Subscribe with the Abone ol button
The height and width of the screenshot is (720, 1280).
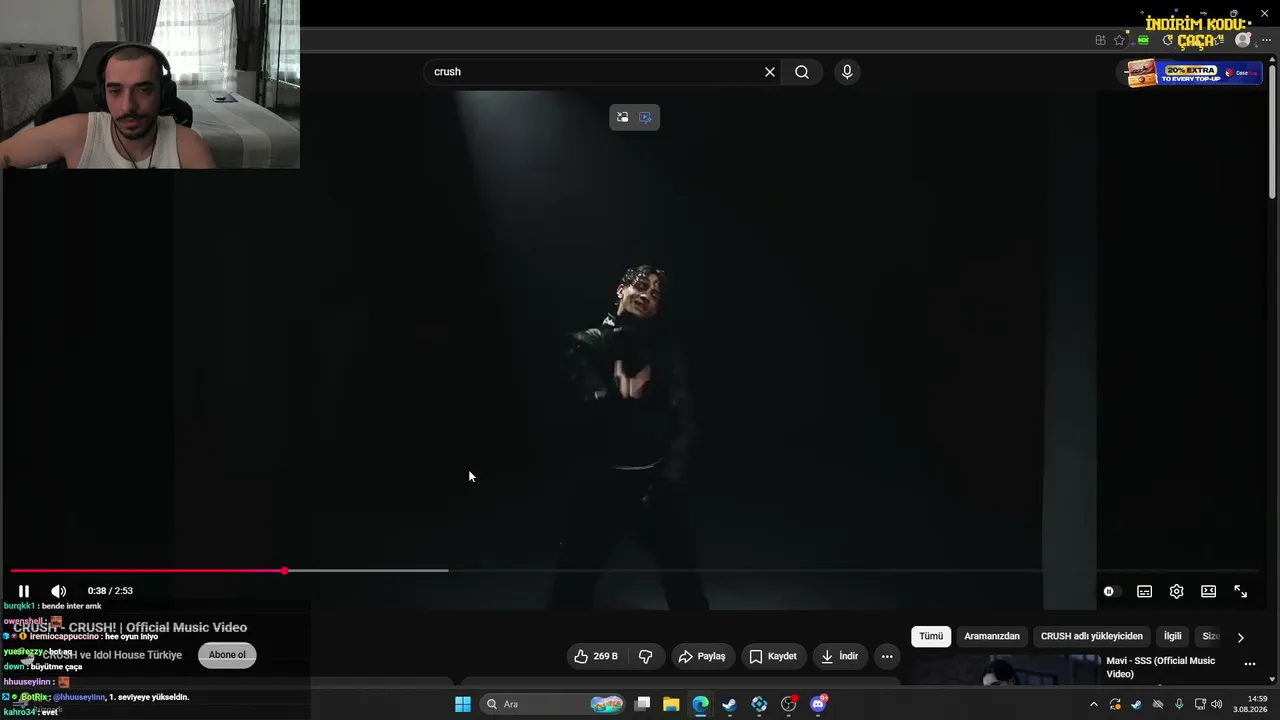227,655
